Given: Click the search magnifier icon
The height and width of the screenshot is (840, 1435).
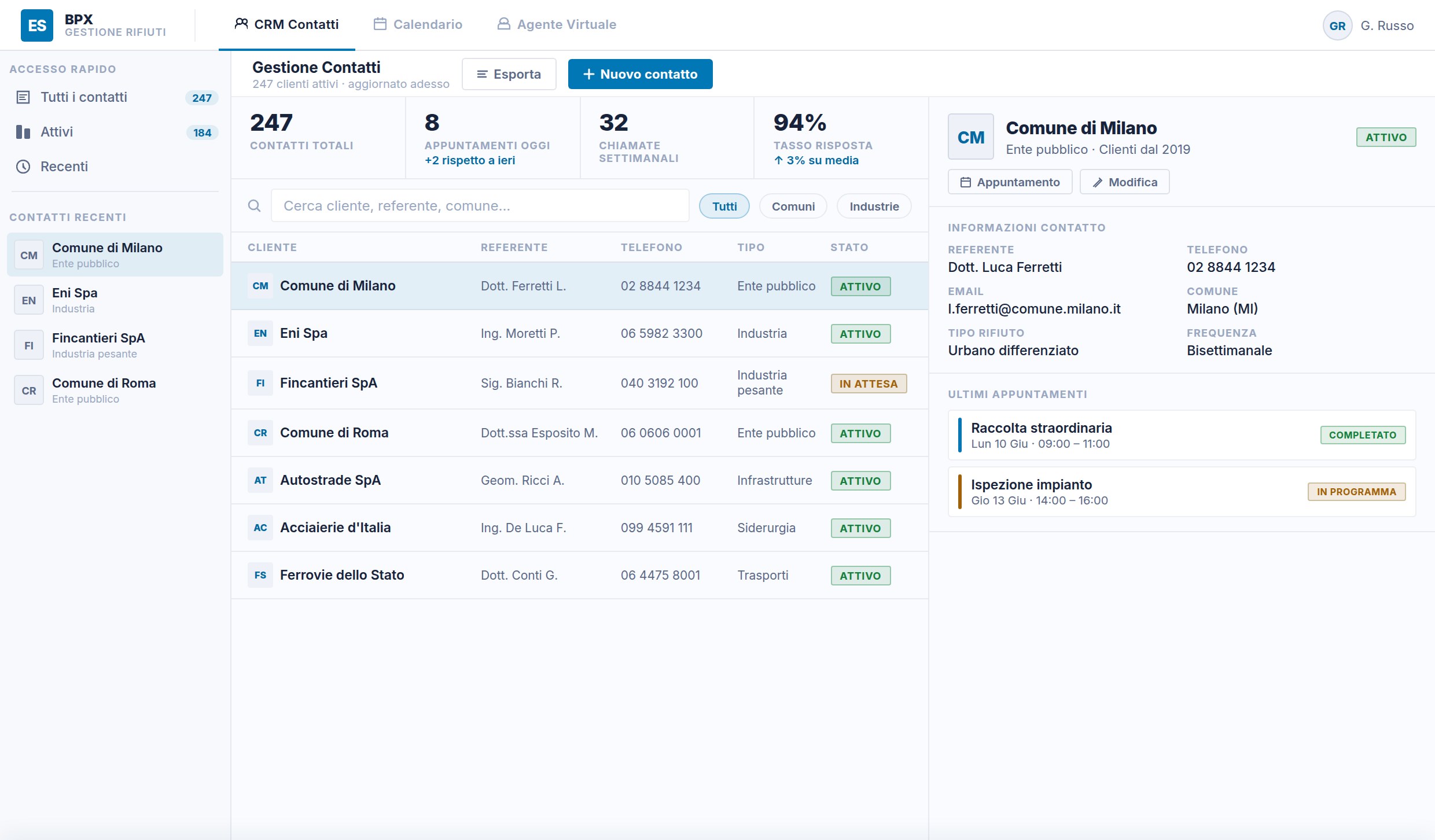Looking at the screenshot, I should click(254, 205).
